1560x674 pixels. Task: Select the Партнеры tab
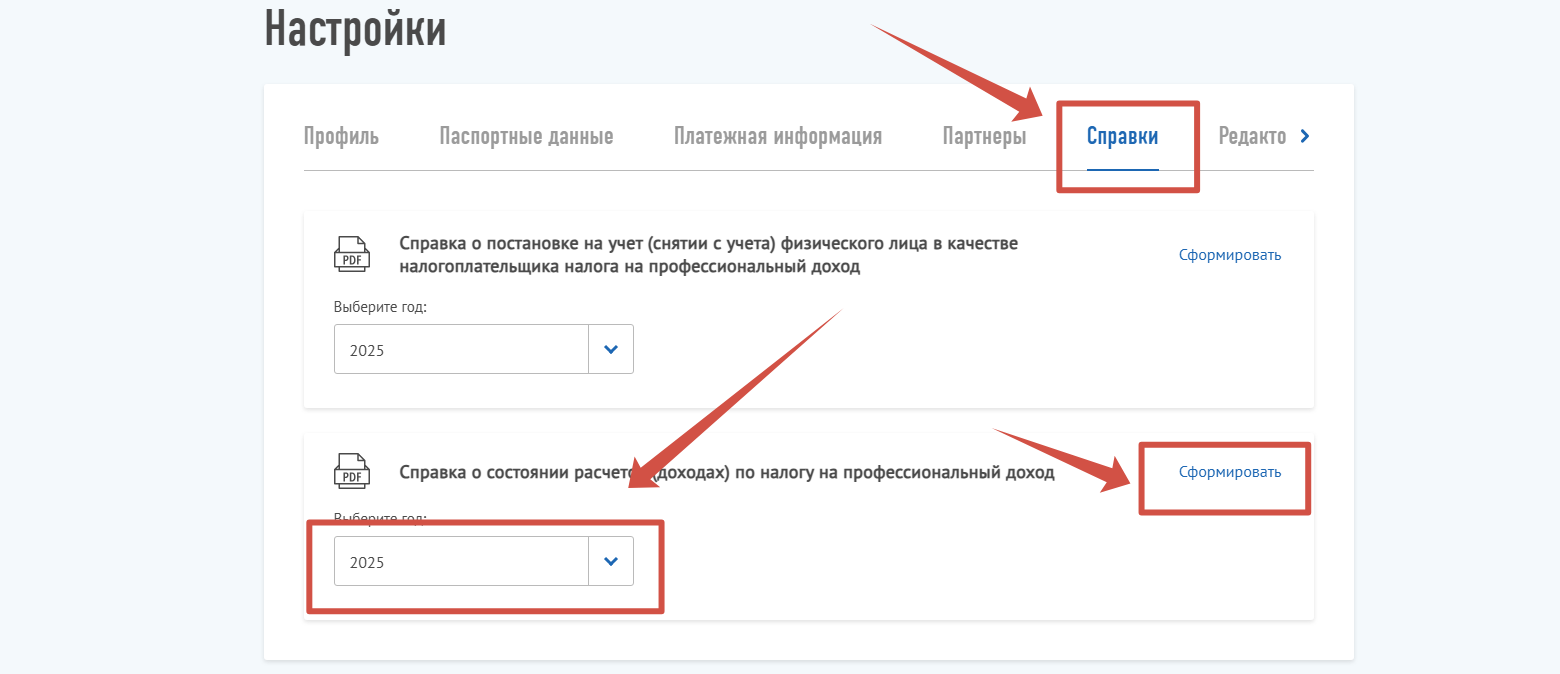(984, 137)
